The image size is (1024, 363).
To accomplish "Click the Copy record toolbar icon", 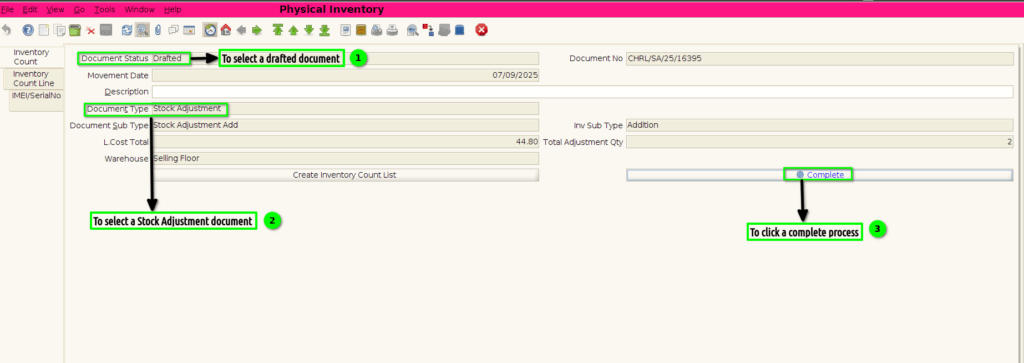I will point(59,30).
